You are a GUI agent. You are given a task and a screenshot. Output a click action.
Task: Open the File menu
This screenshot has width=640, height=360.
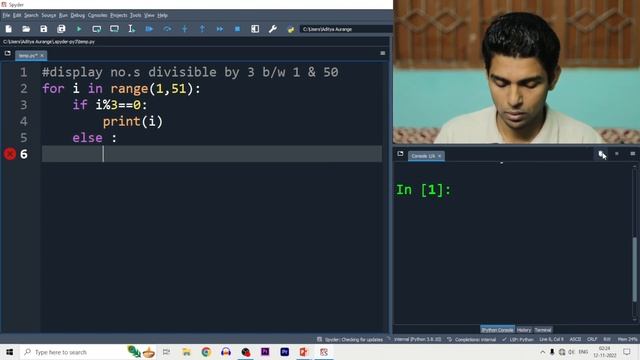coord(6,15)
